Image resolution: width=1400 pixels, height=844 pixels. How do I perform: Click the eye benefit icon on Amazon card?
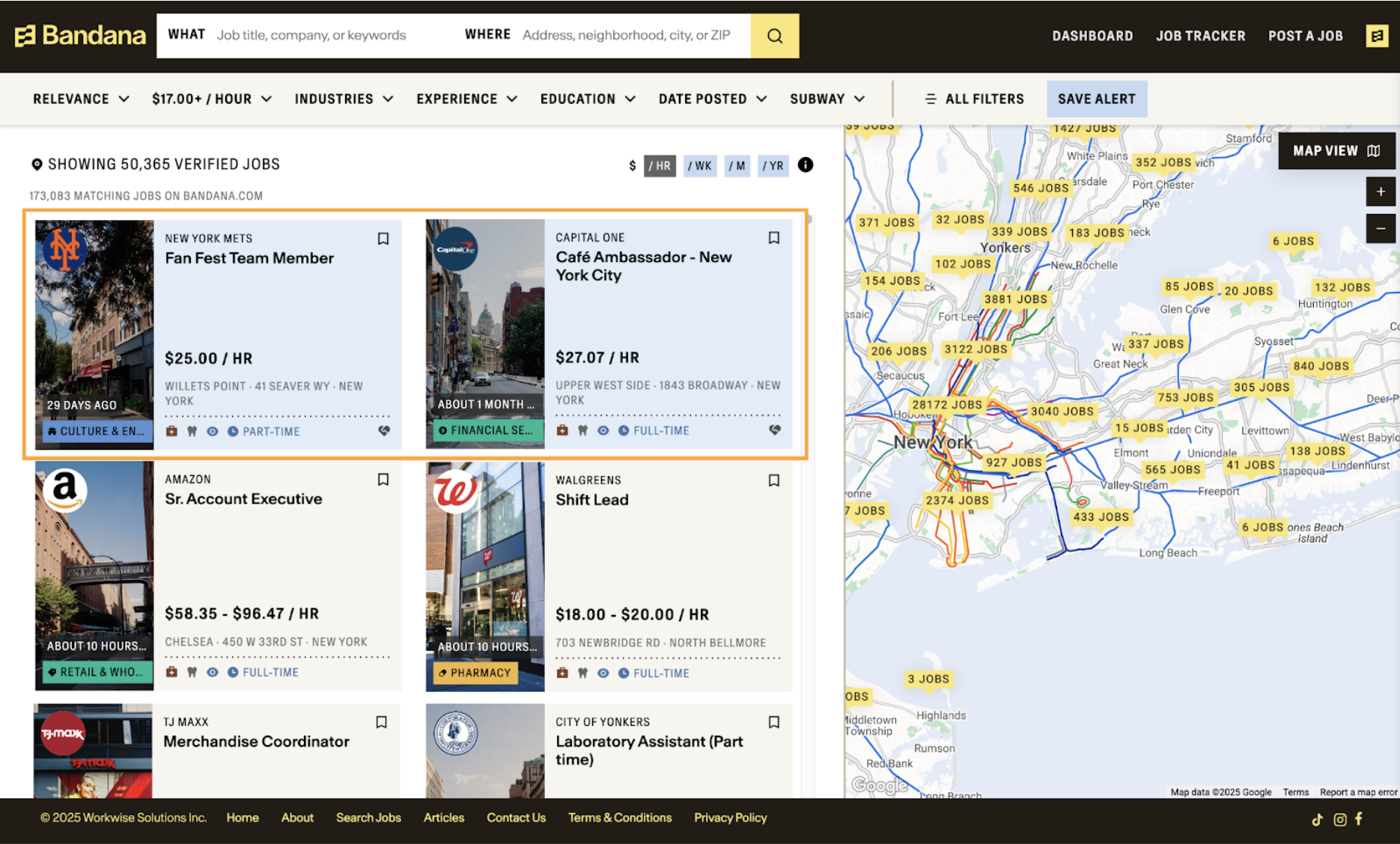point(213,672)
